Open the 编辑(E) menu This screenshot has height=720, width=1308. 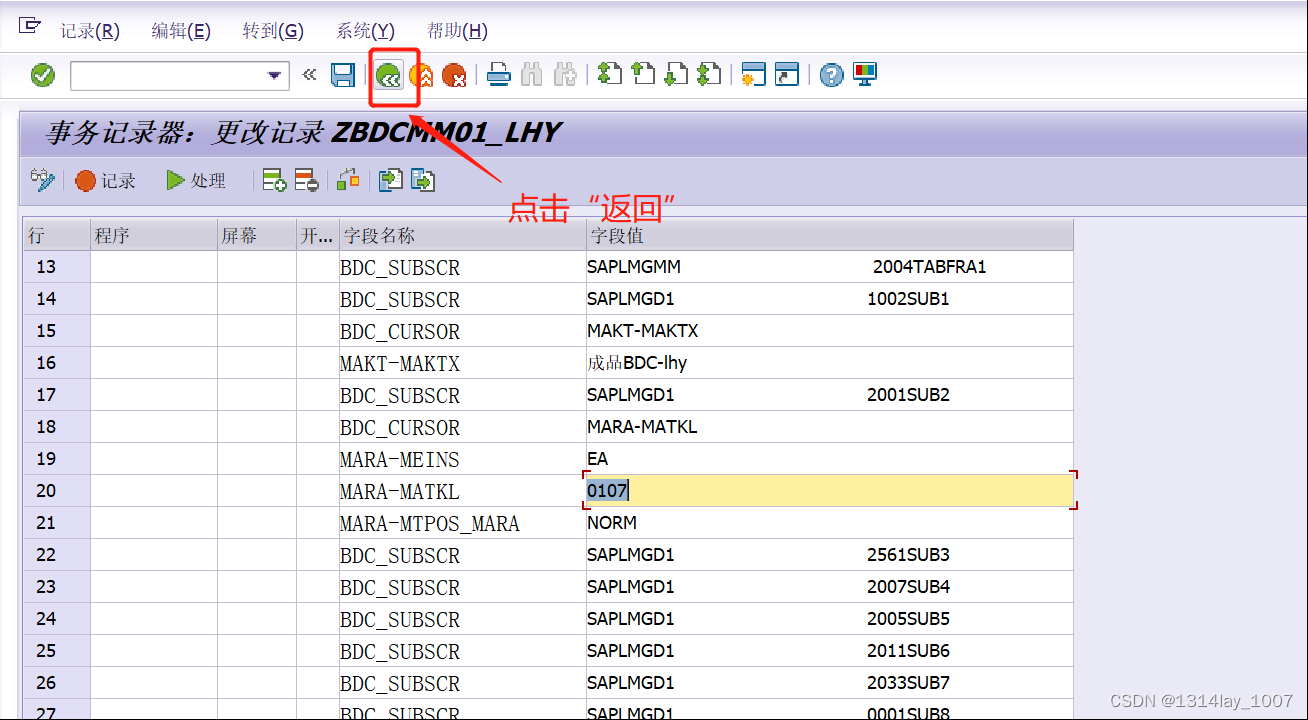(x=181, y=31)
